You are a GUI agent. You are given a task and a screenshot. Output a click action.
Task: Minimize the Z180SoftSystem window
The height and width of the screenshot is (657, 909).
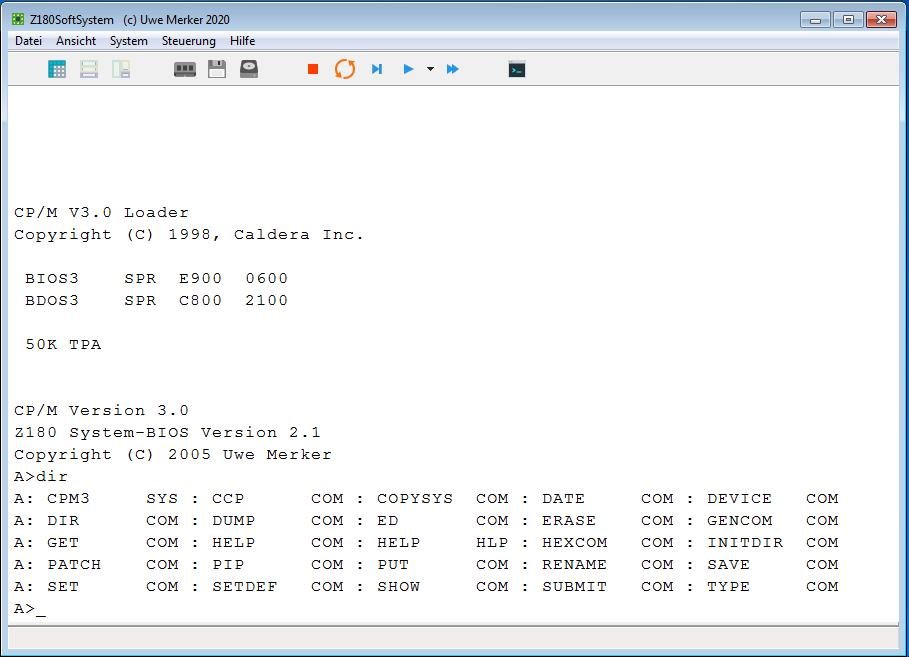click(816, 20)
